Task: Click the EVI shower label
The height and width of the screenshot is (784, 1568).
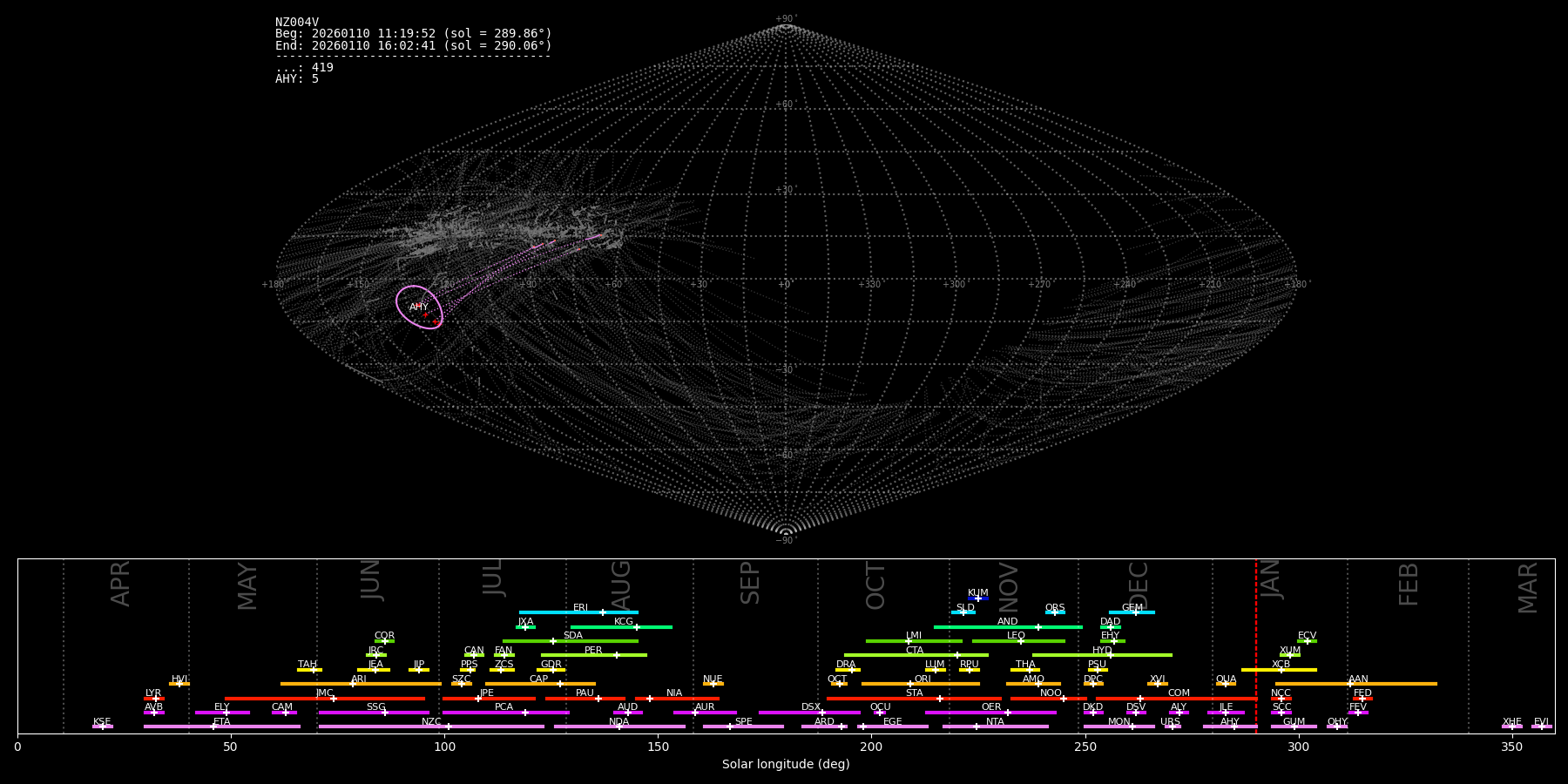Action: click(x=1542, y=722)
